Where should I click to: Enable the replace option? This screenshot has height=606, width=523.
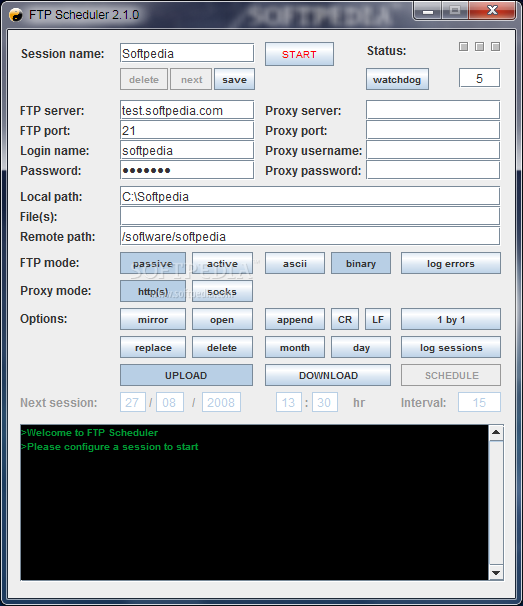click(153, 347)
